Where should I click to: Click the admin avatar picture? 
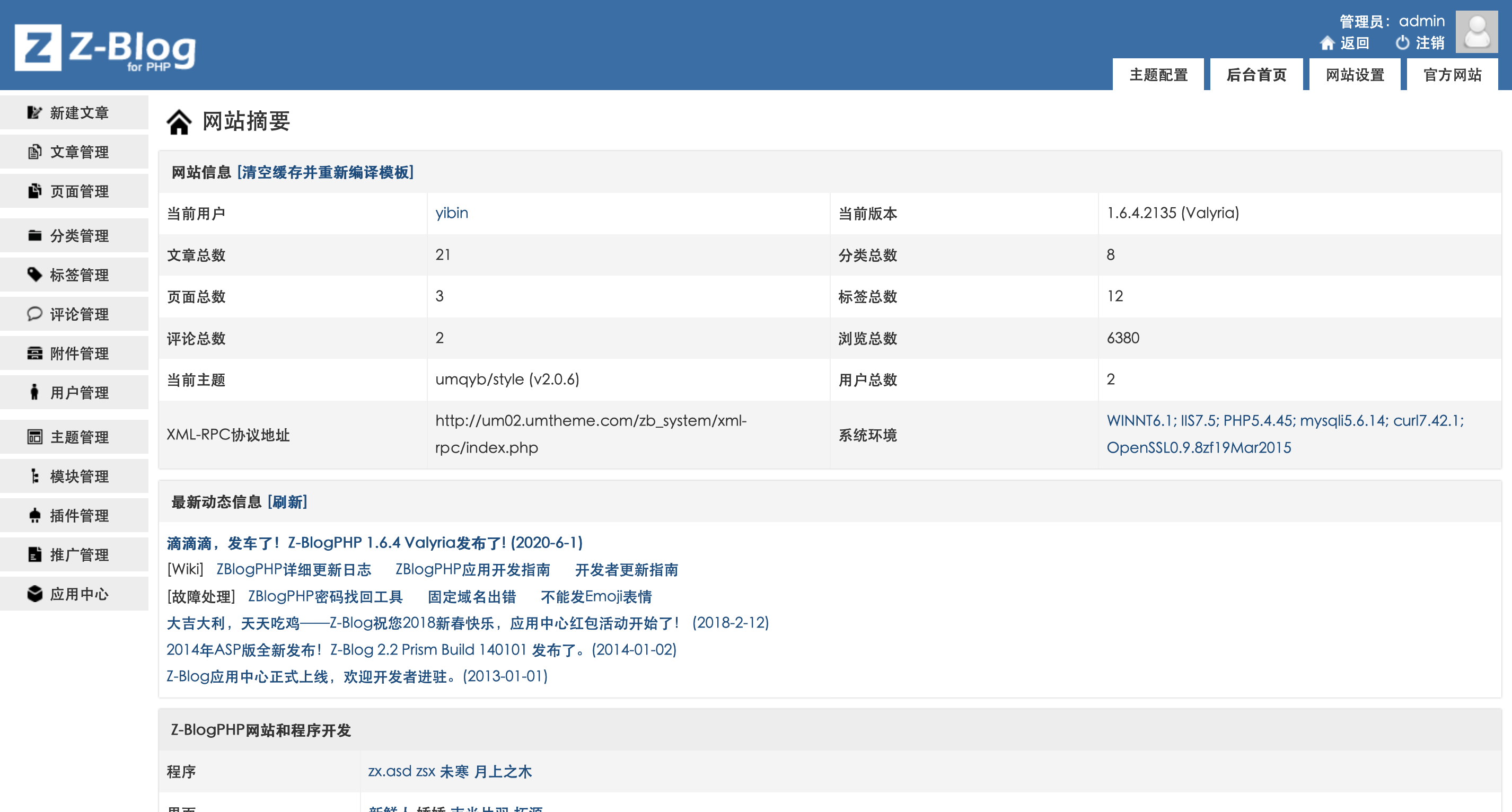click(x=1476, y=32)
